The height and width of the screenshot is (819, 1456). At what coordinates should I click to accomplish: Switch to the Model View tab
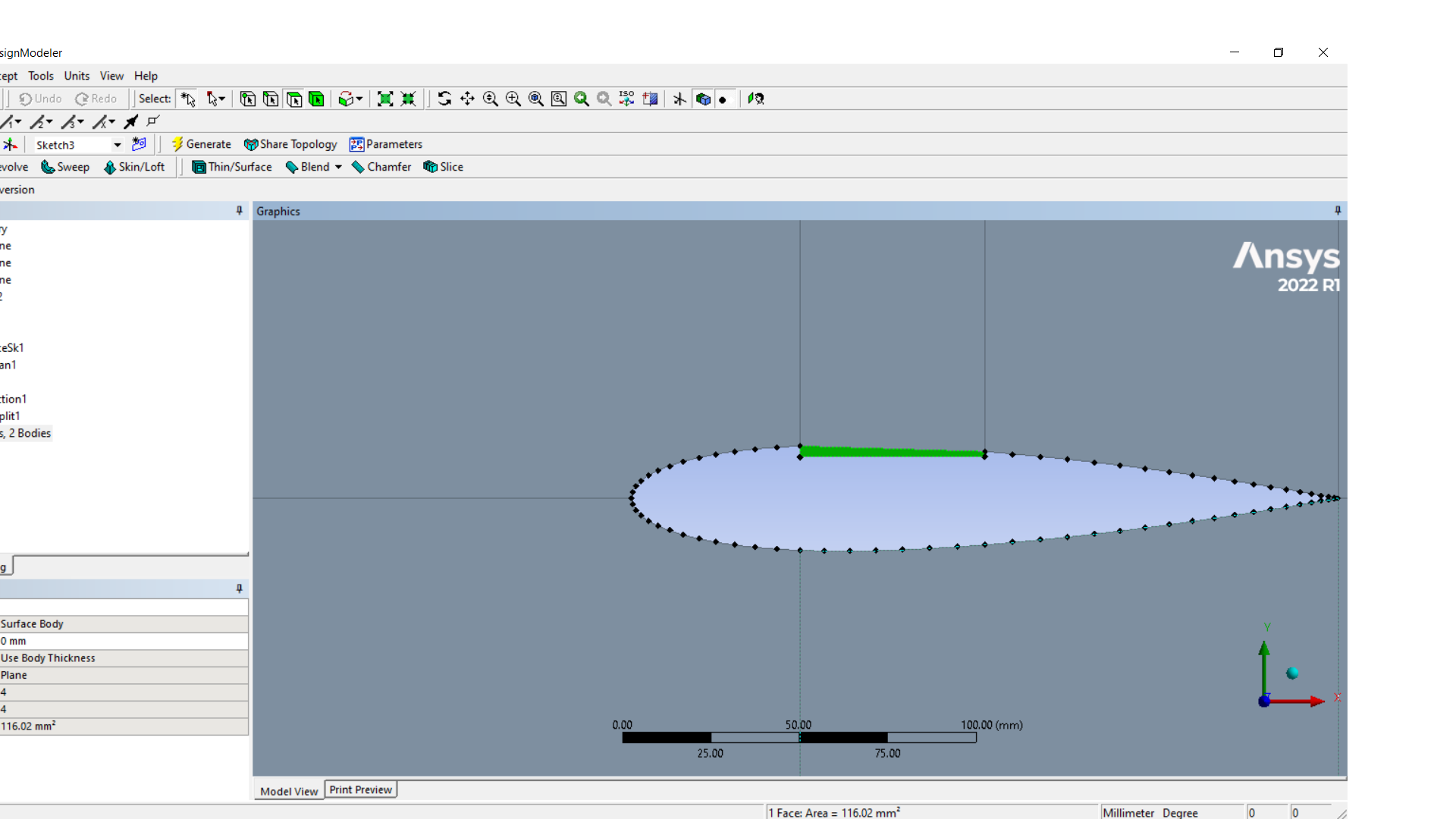[289, 791]
